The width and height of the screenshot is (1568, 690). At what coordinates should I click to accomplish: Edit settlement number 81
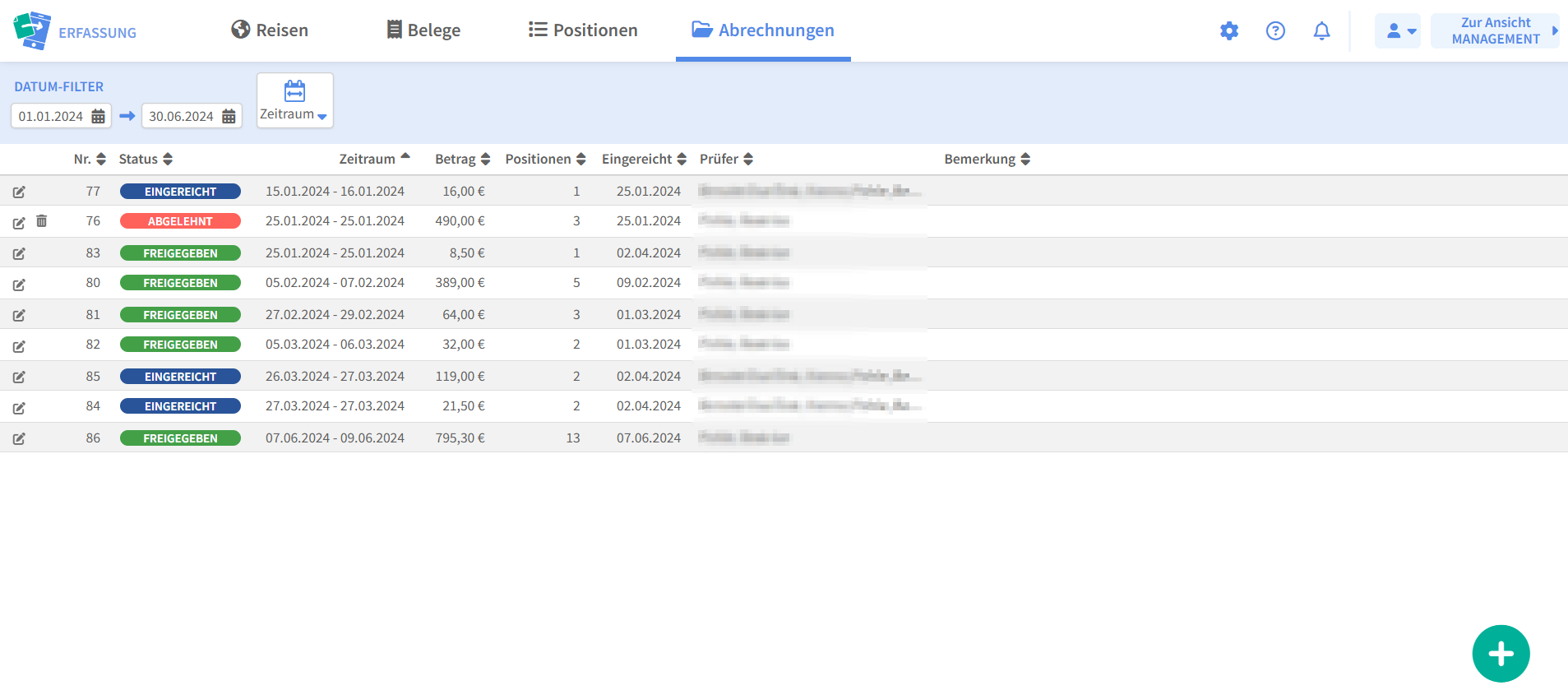pyautogui.click(x=19, y=315)
